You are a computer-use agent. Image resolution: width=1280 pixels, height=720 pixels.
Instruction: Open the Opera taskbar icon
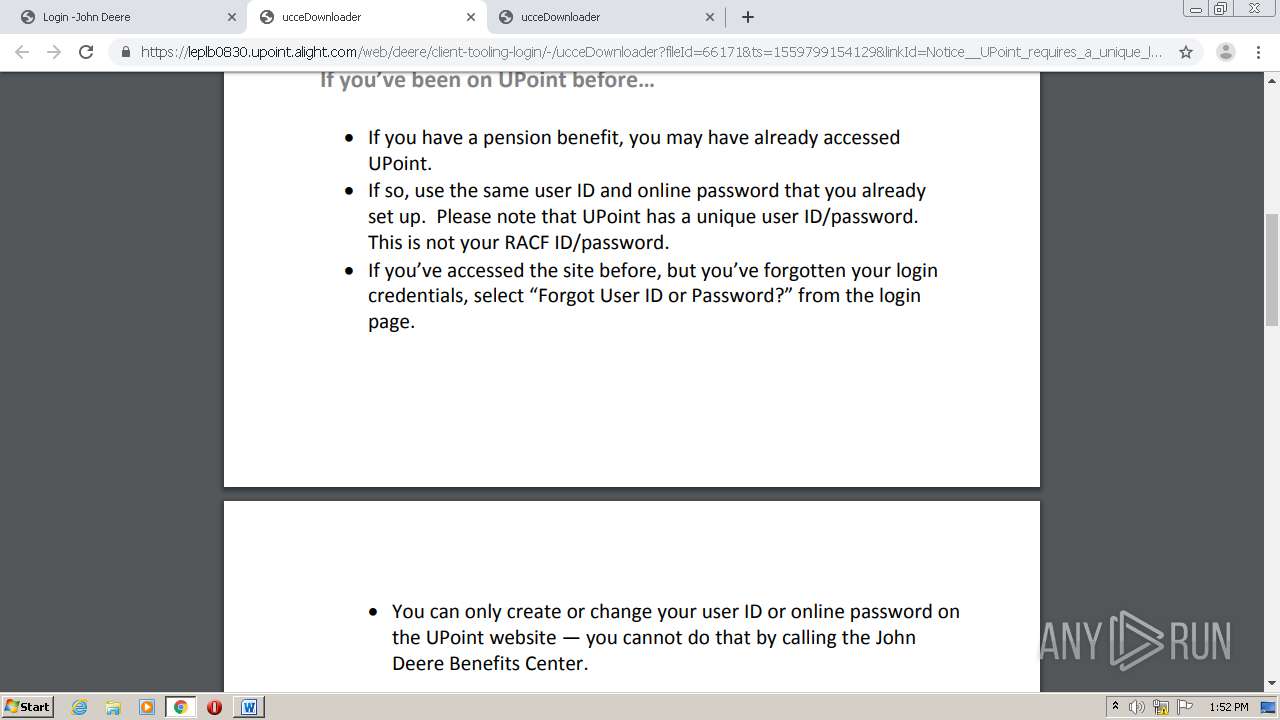214,707
